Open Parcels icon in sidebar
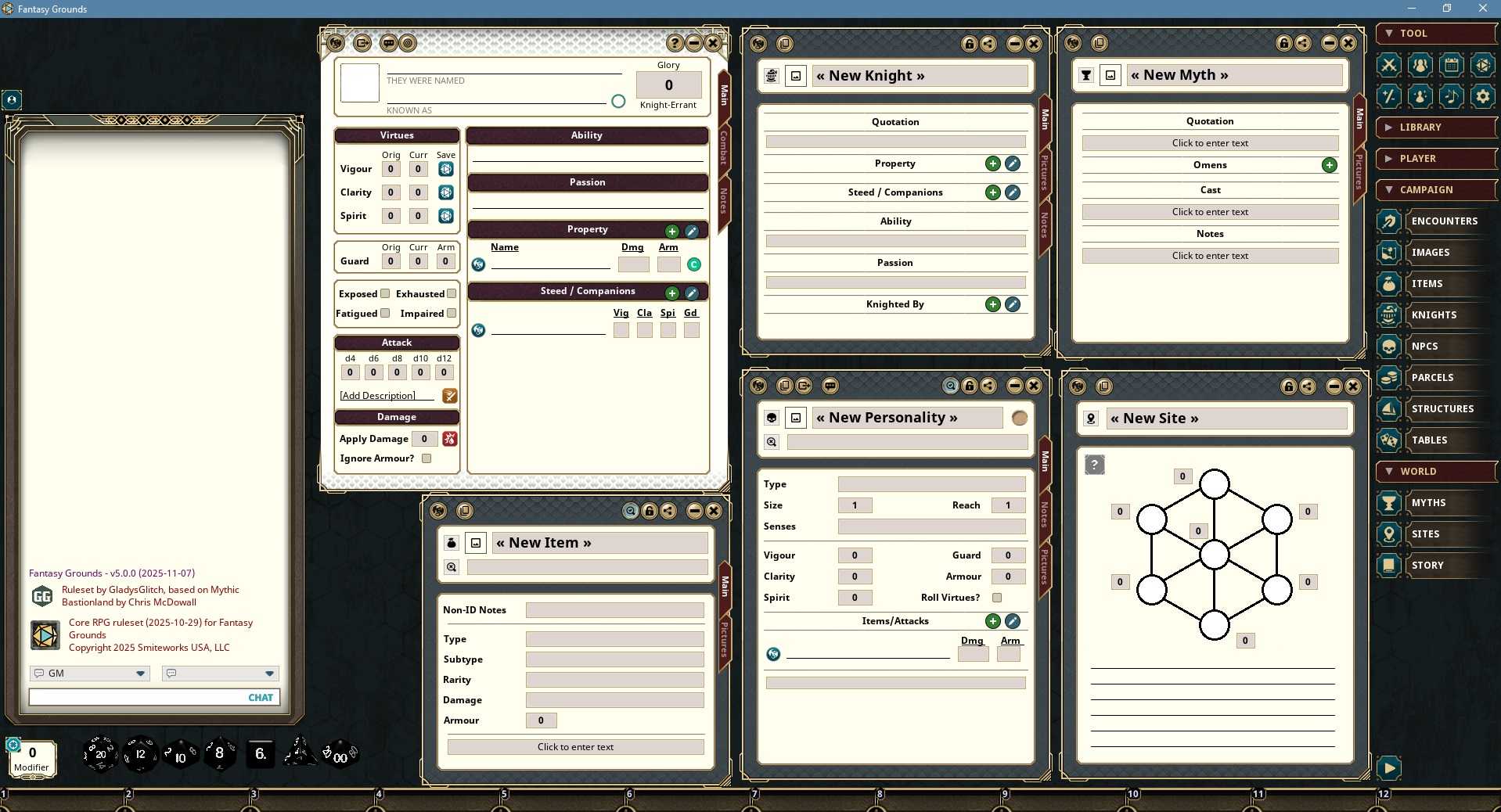The image size is (1501, 812). (1389, 378)
